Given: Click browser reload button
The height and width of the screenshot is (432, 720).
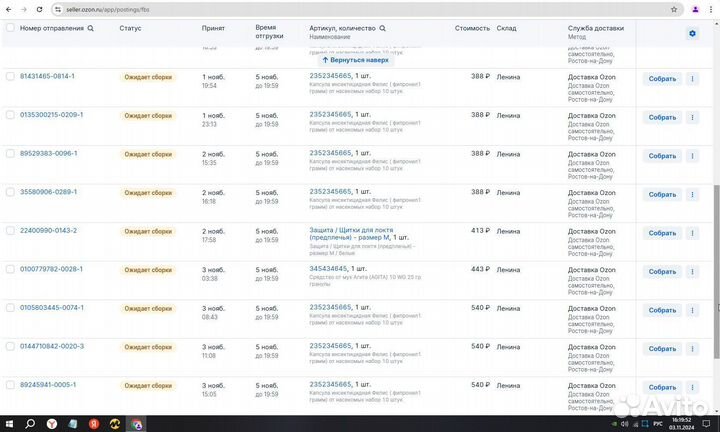Looking at the screenshot, I should pos(39,8).
